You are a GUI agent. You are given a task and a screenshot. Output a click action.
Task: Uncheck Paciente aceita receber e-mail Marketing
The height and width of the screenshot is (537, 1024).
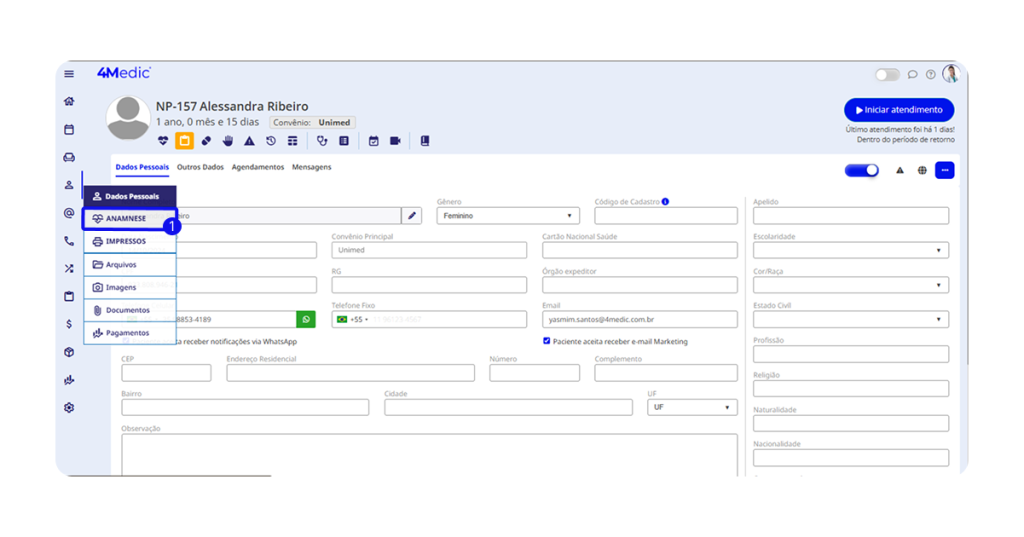click(x=547, y=341)
